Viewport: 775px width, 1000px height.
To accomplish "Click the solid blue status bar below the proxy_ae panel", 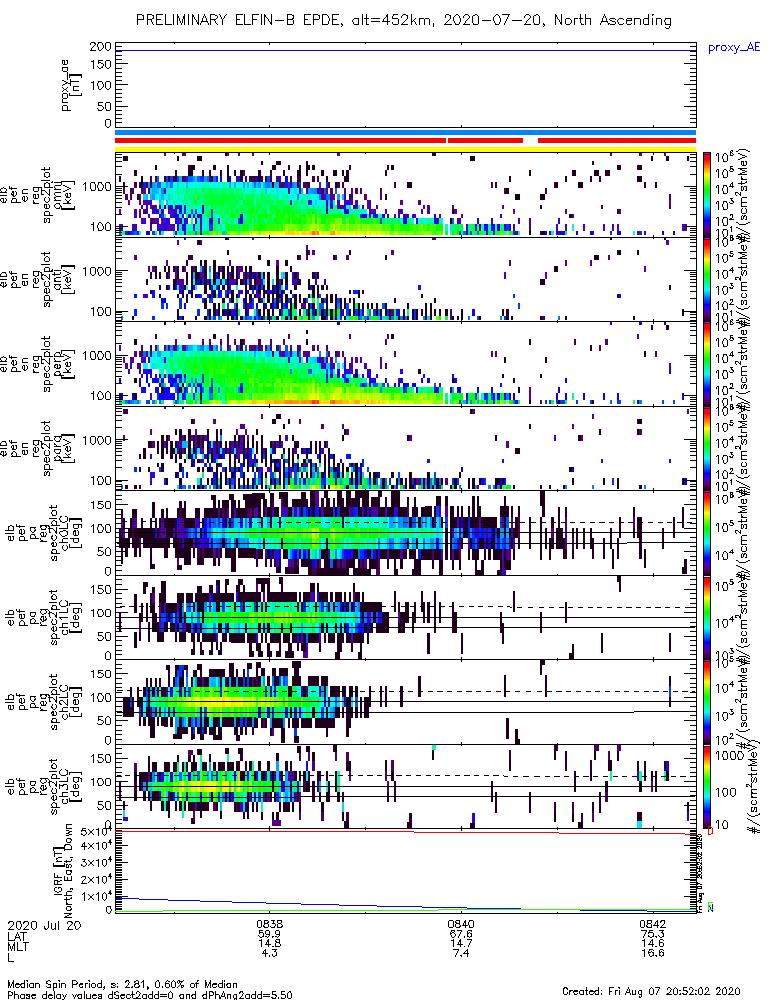I will [405, 133].
